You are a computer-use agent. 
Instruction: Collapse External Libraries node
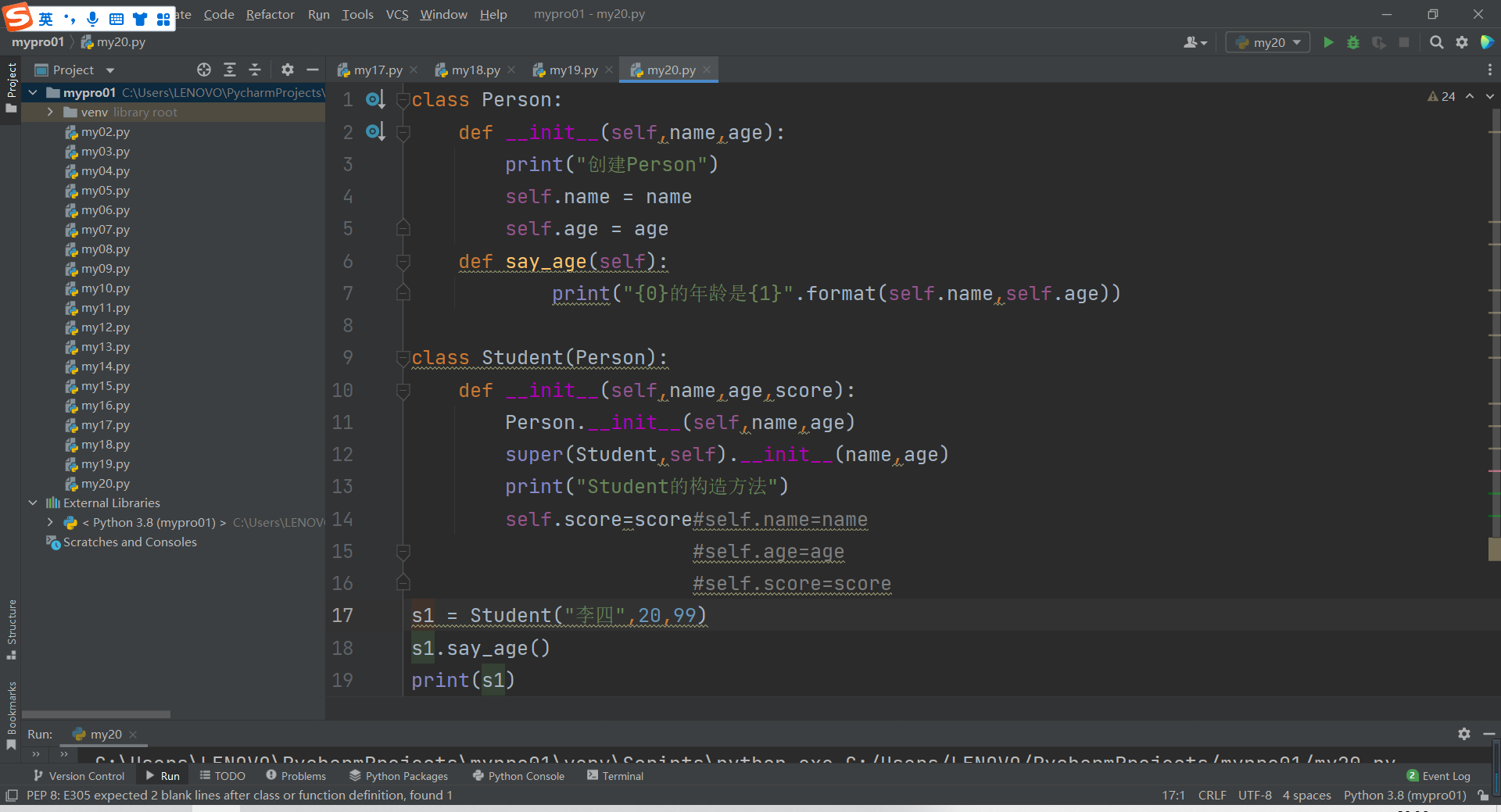tap(33, 503)
